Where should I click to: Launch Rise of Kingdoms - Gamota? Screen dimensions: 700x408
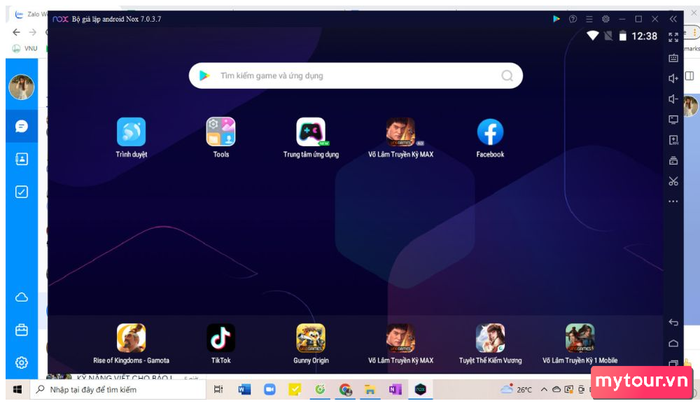coord(131,338)
